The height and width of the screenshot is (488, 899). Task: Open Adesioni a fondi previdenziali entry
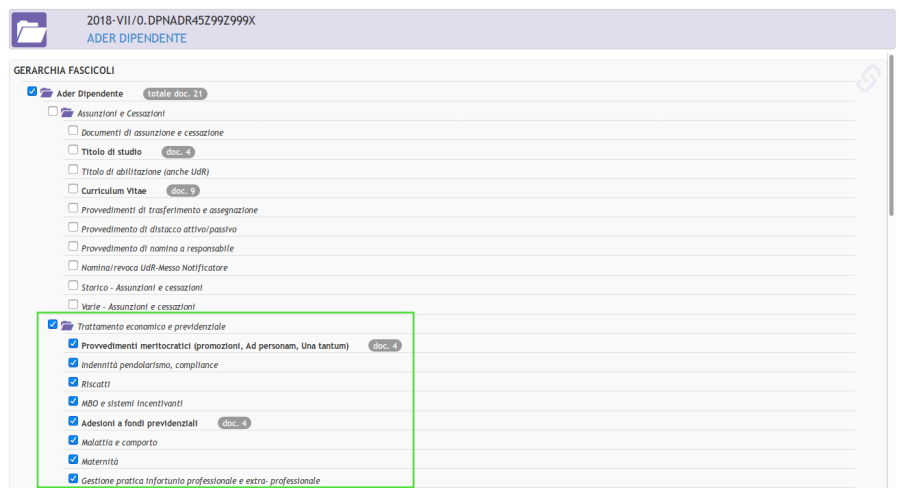pos(153,423)
